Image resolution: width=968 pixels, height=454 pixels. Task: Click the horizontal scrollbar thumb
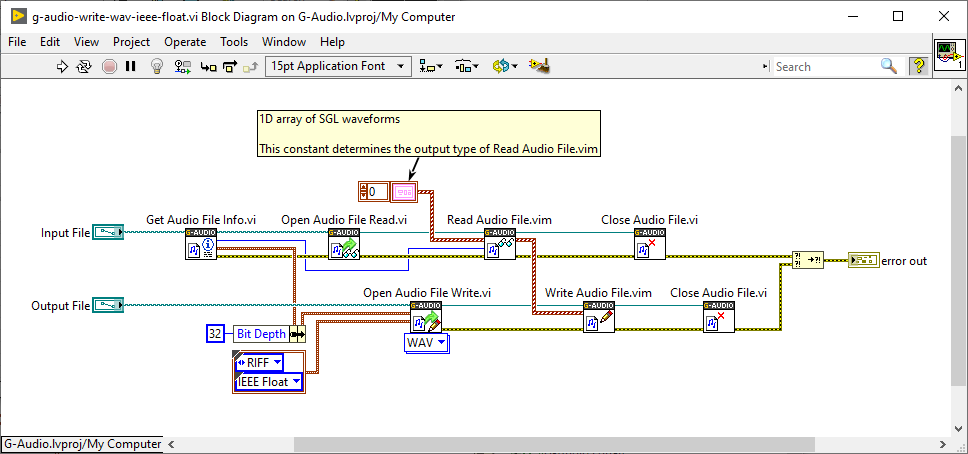[x=554, y=444]
